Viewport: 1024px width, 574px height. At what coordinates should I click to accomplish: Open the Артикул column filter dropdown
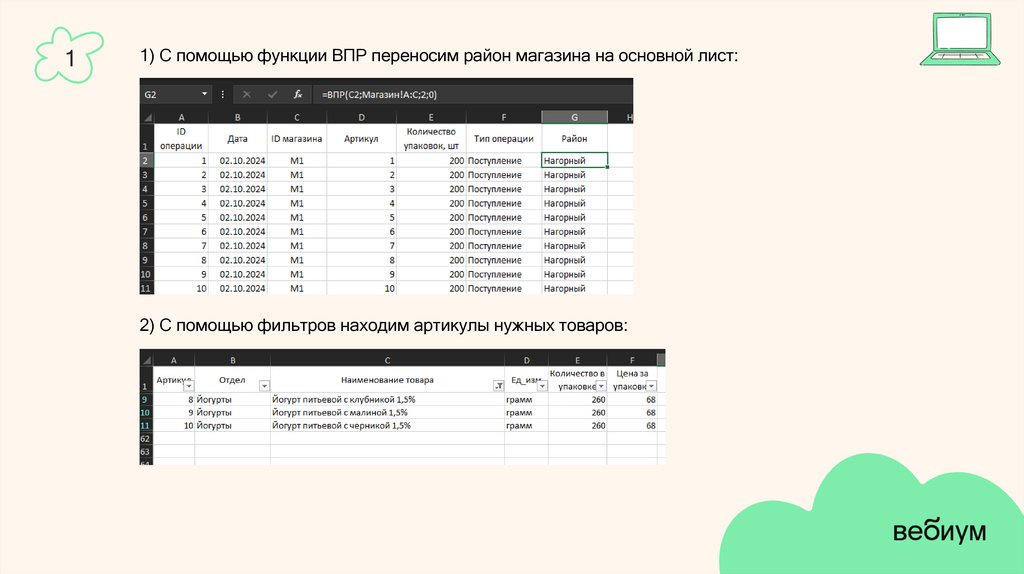point(189,386)
